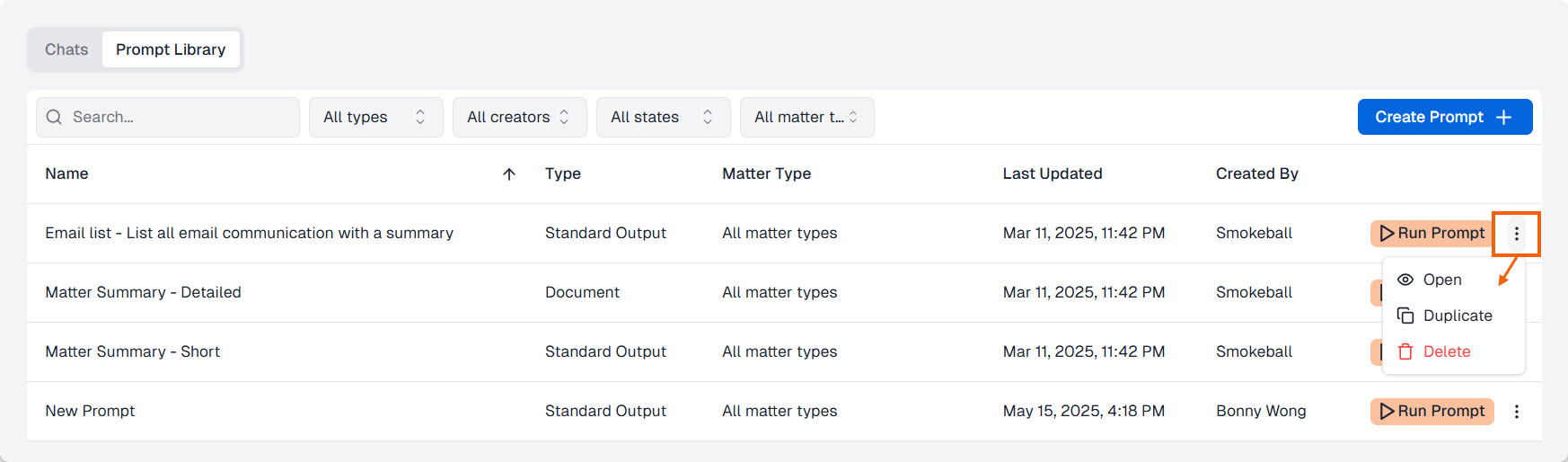Click the magnifier icon in search box
Viewport: 1568px width, 462px height.
click(54, 117)
